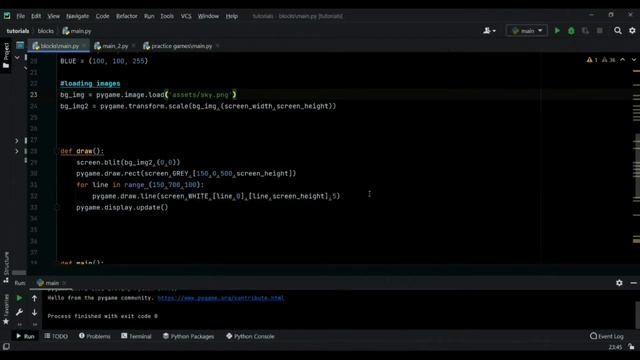This screenshot has width=640, height=360.
Task: Click the wrench settings icon in Run panel
Action: click(x=19, y=312)
